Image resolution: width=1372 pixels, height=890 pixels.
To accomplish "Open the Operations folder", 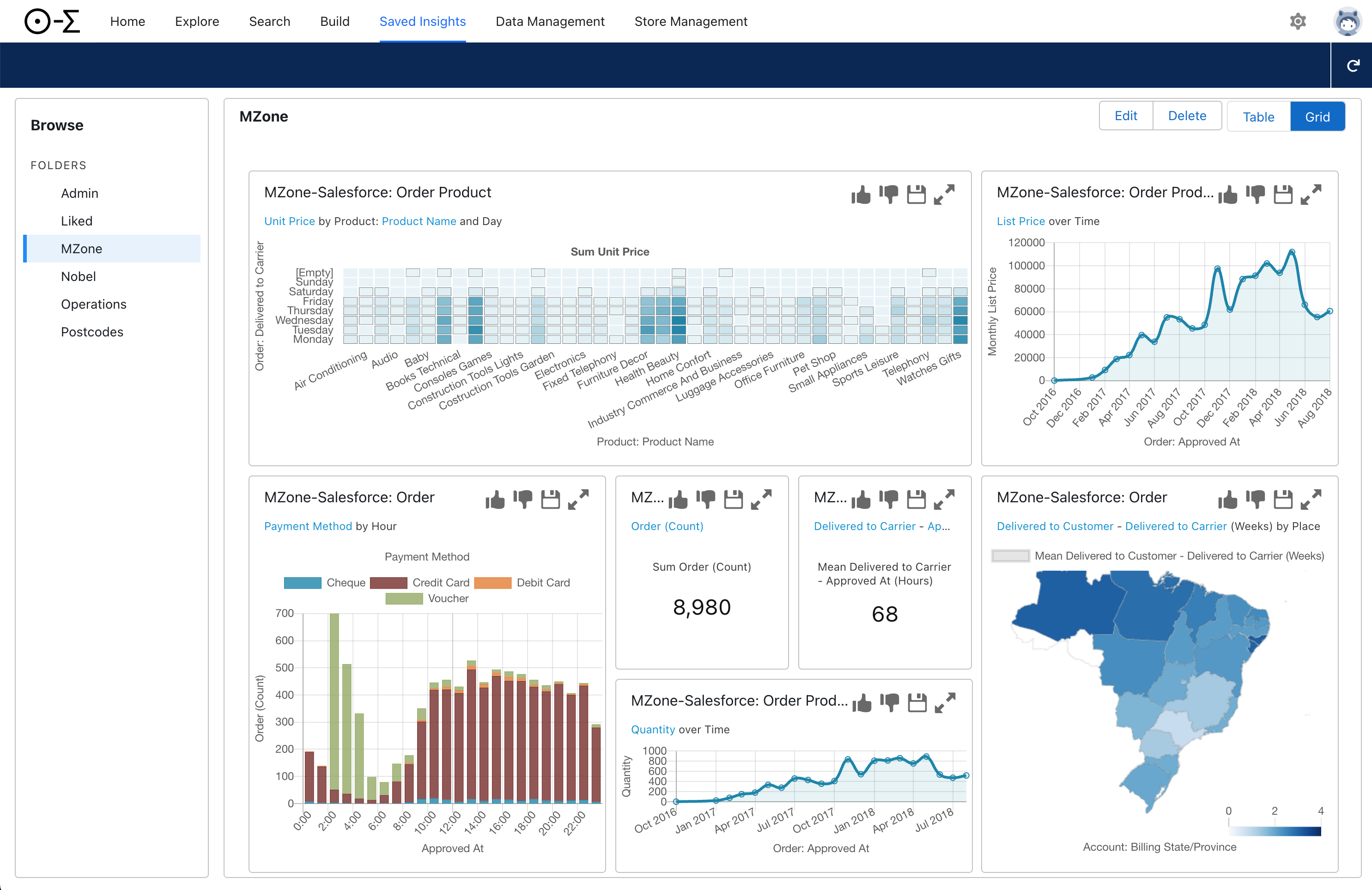I will coord(93,305).
